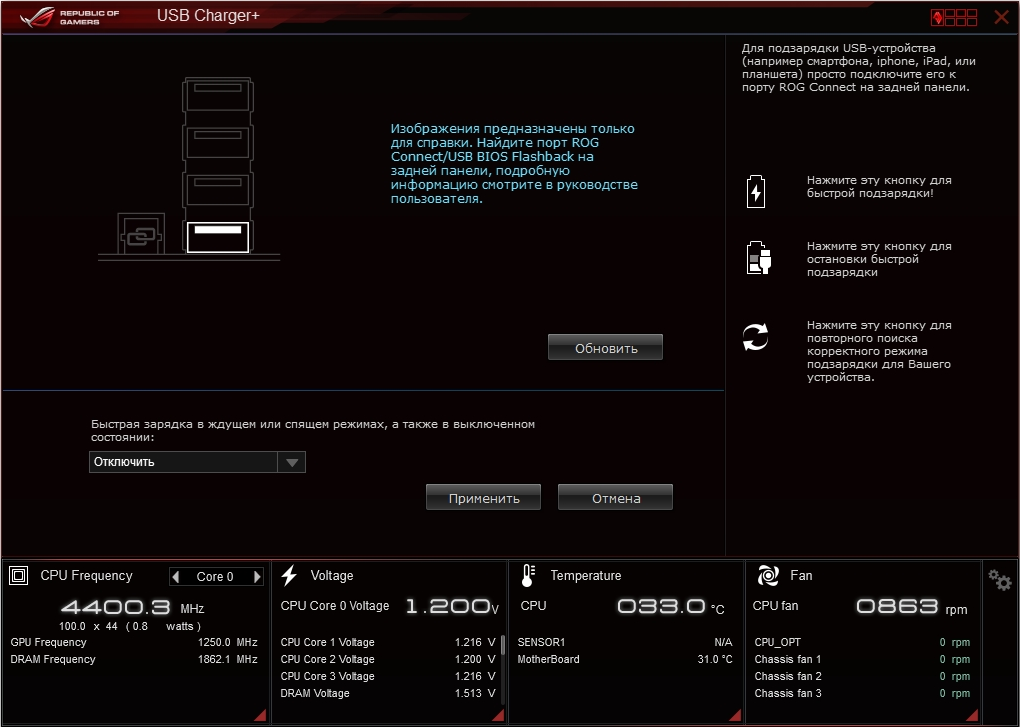Image resolution: width=1020 pixels, height=727 pixels.
Task: Click CPU Core 3 Voltage row
Action: 388,676
